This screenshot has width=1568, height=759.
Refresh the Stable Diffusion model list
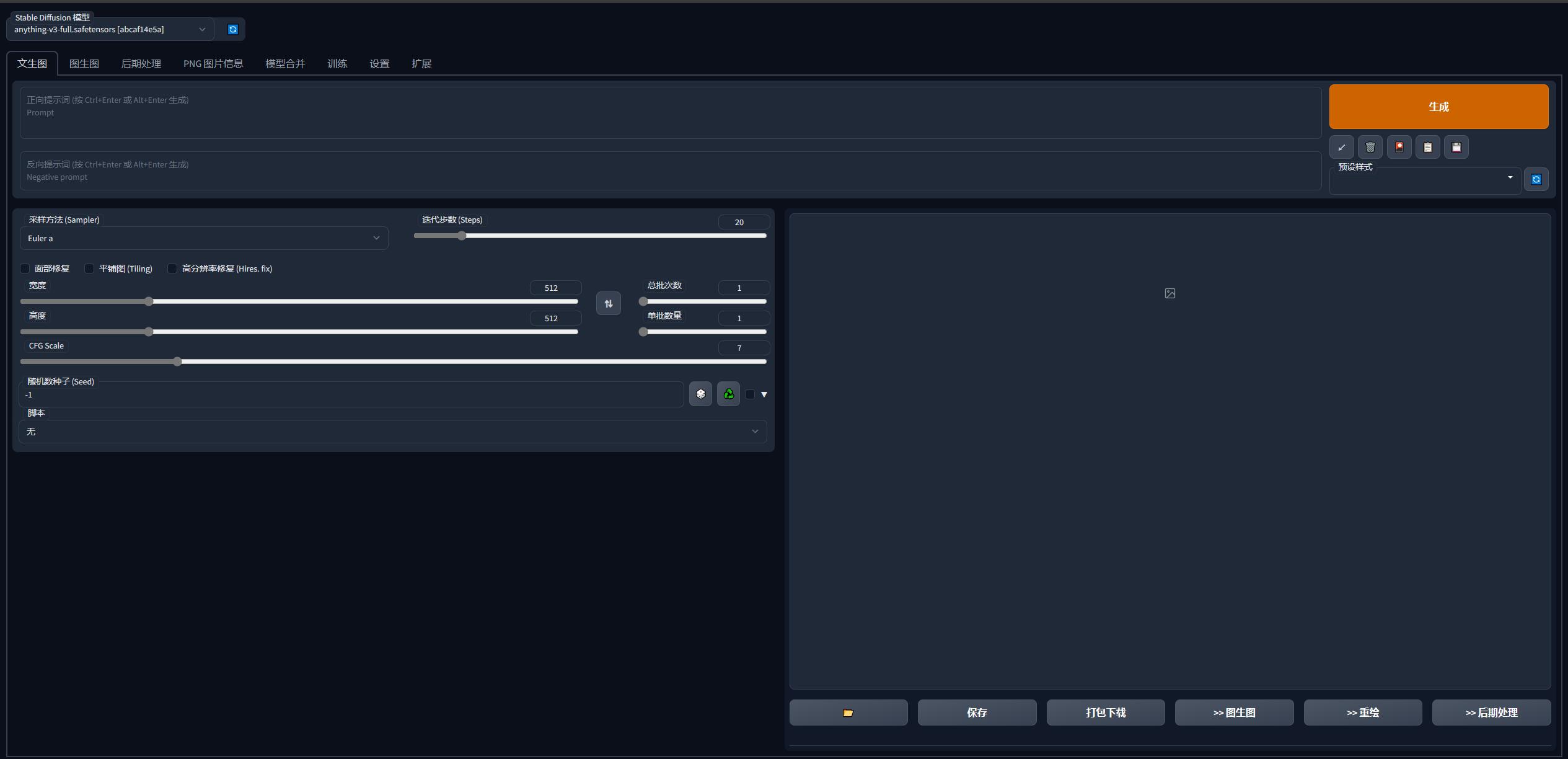(x=232, y=29)
